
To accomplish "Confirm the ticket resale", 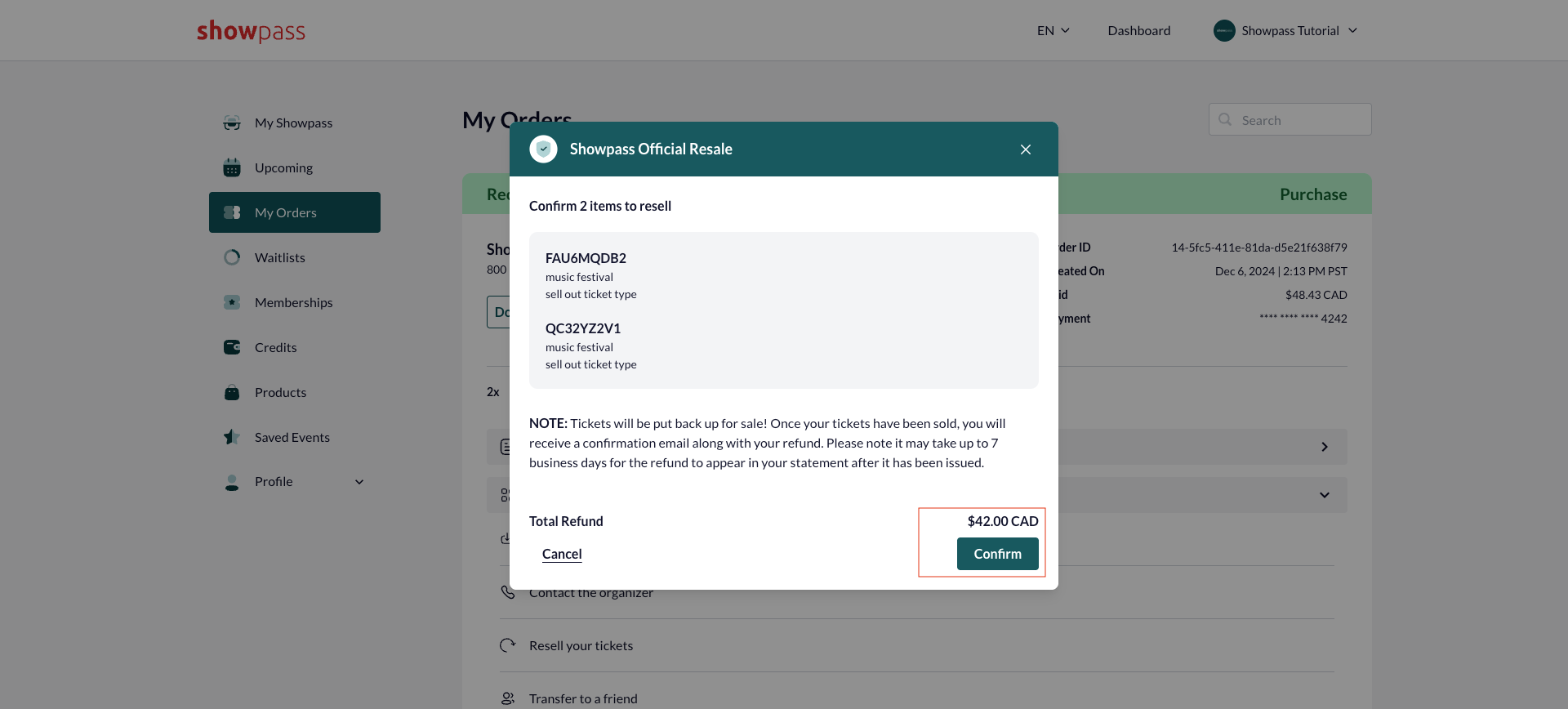I will tap(998, 554).
